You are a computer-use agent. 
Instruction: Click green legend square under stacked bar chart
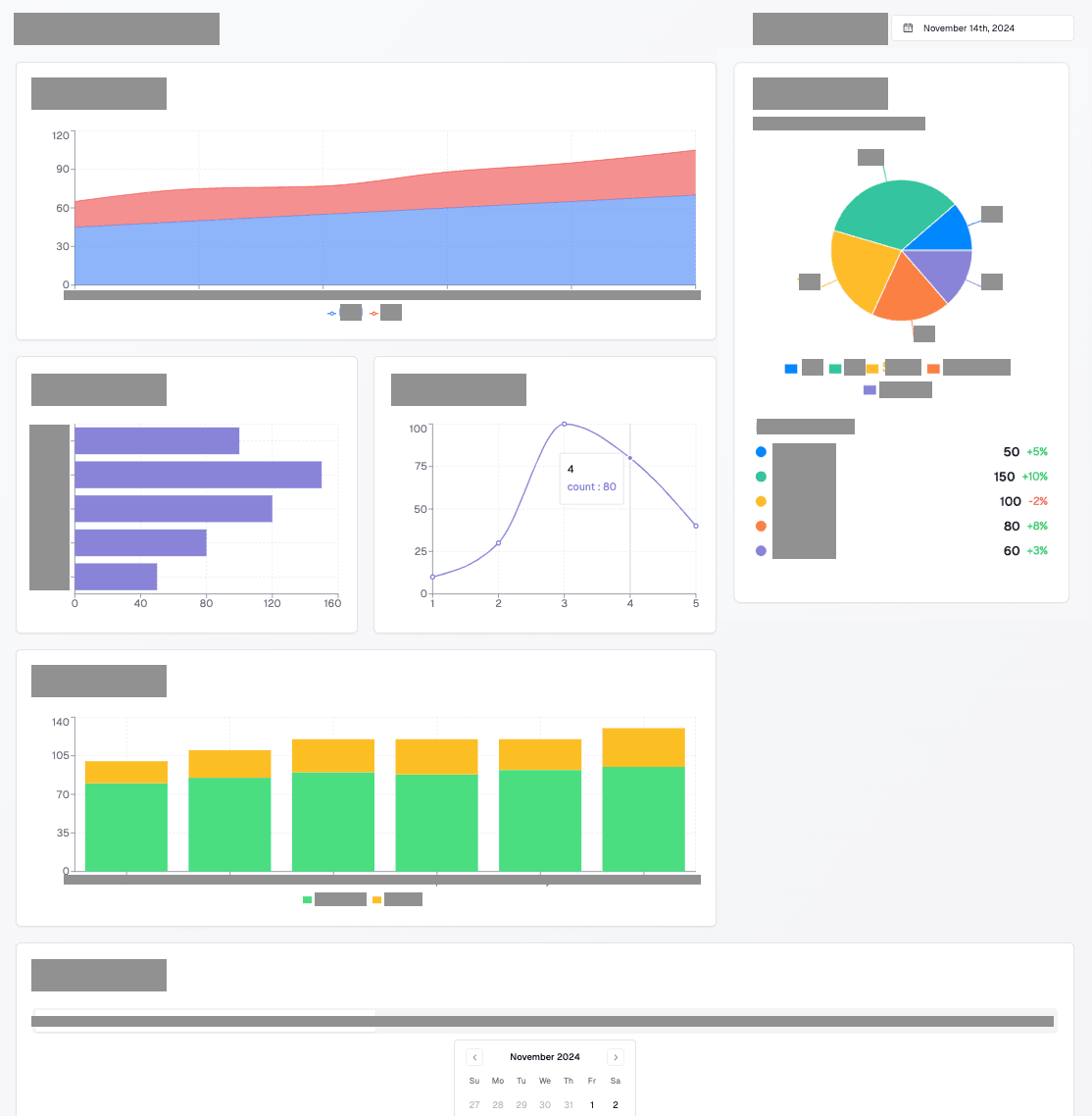(308, 900)
